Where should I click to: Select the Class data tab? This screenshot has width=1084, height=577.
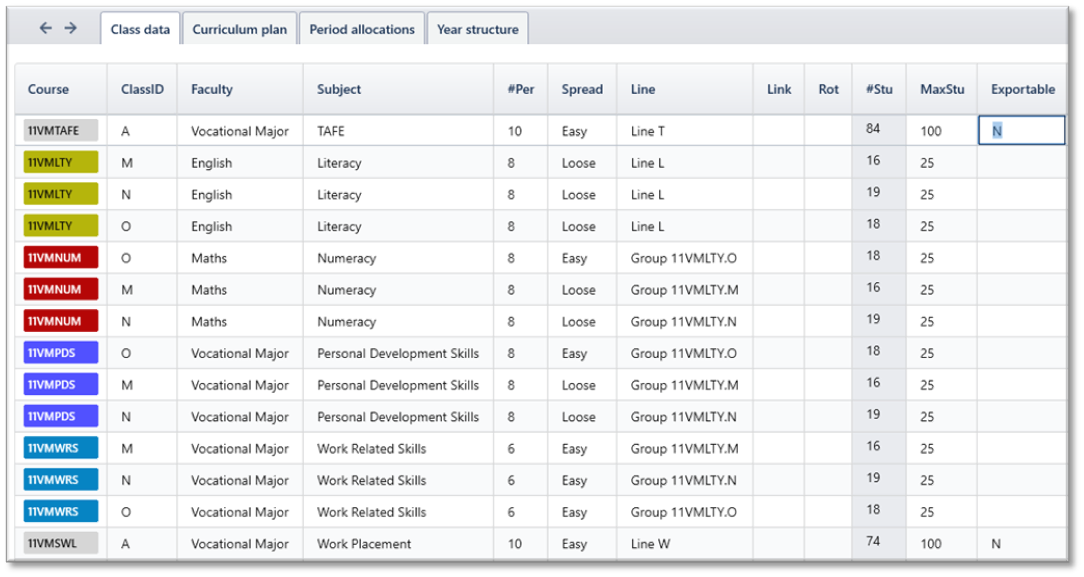pos(140,29)
